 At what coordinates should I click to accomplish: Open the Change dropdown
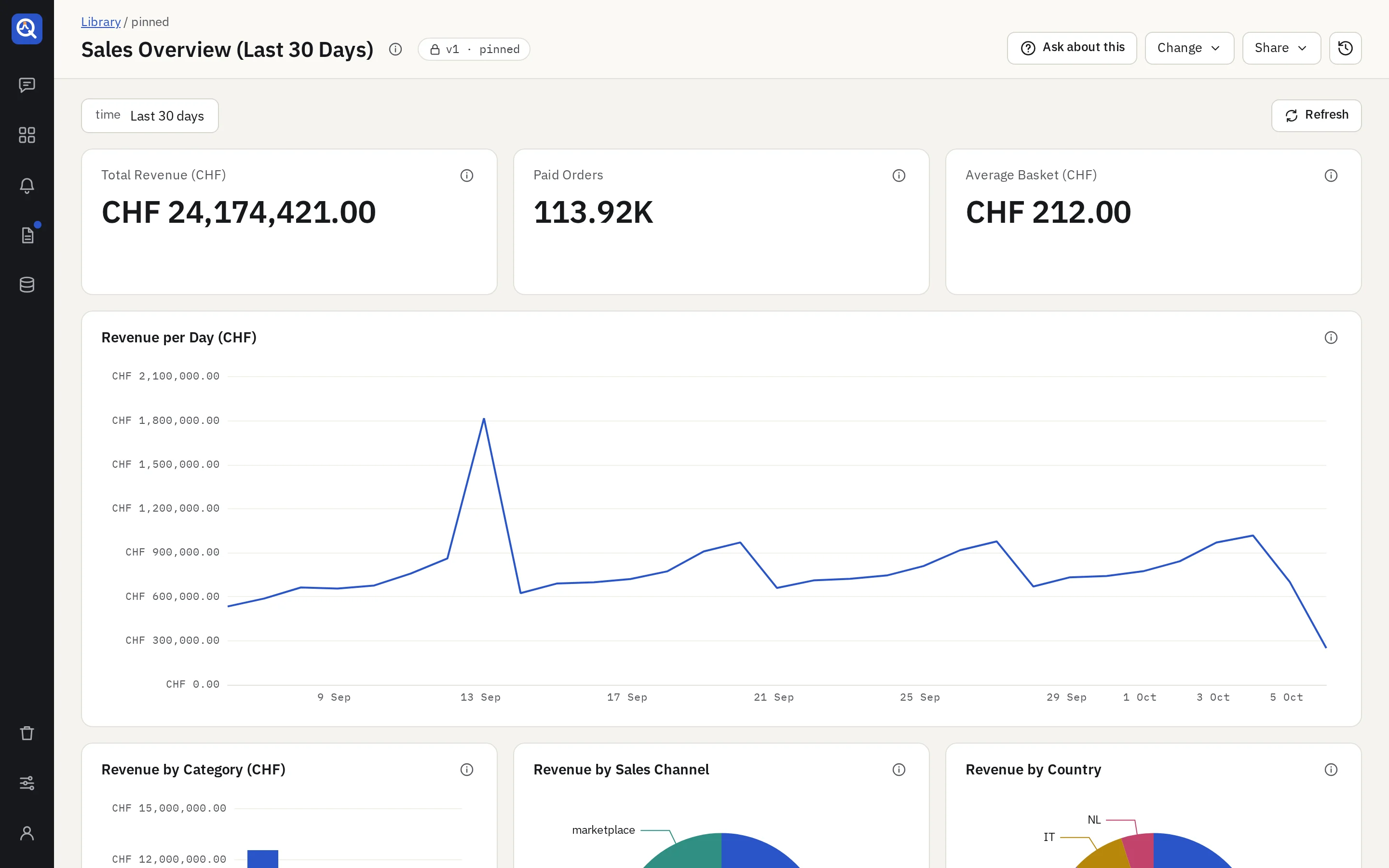(1189, 48)
